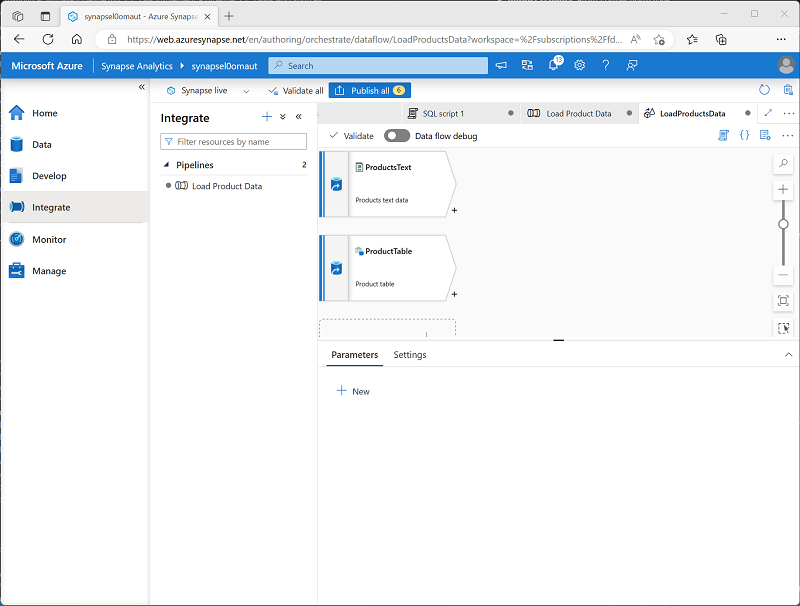Open the data flow properties pane
Screen dimensions: 800x606
[x=765, y=135]
